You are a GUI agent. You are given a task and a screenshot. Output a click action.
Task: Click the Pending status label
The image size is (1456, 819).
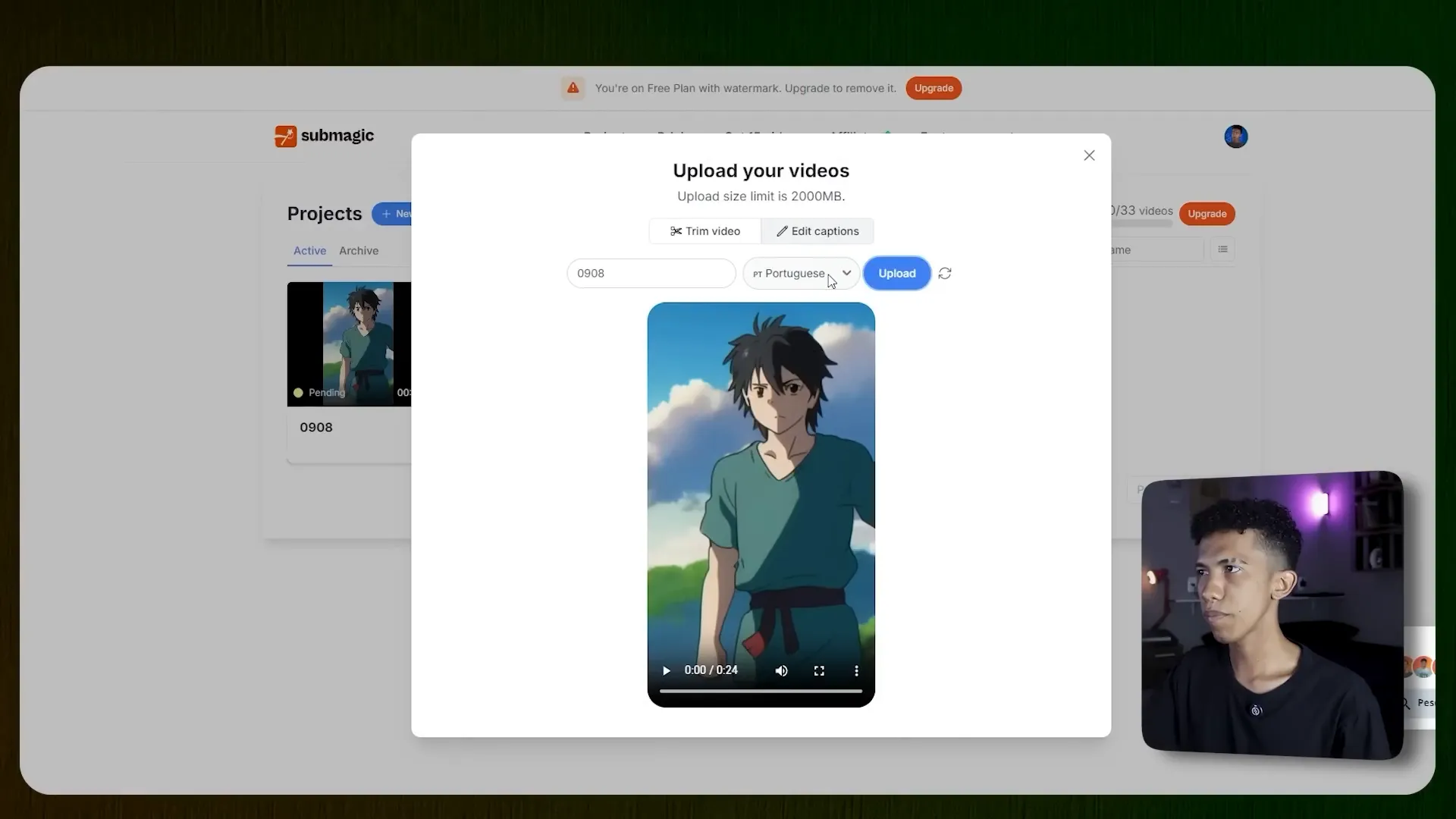point(327,393)
